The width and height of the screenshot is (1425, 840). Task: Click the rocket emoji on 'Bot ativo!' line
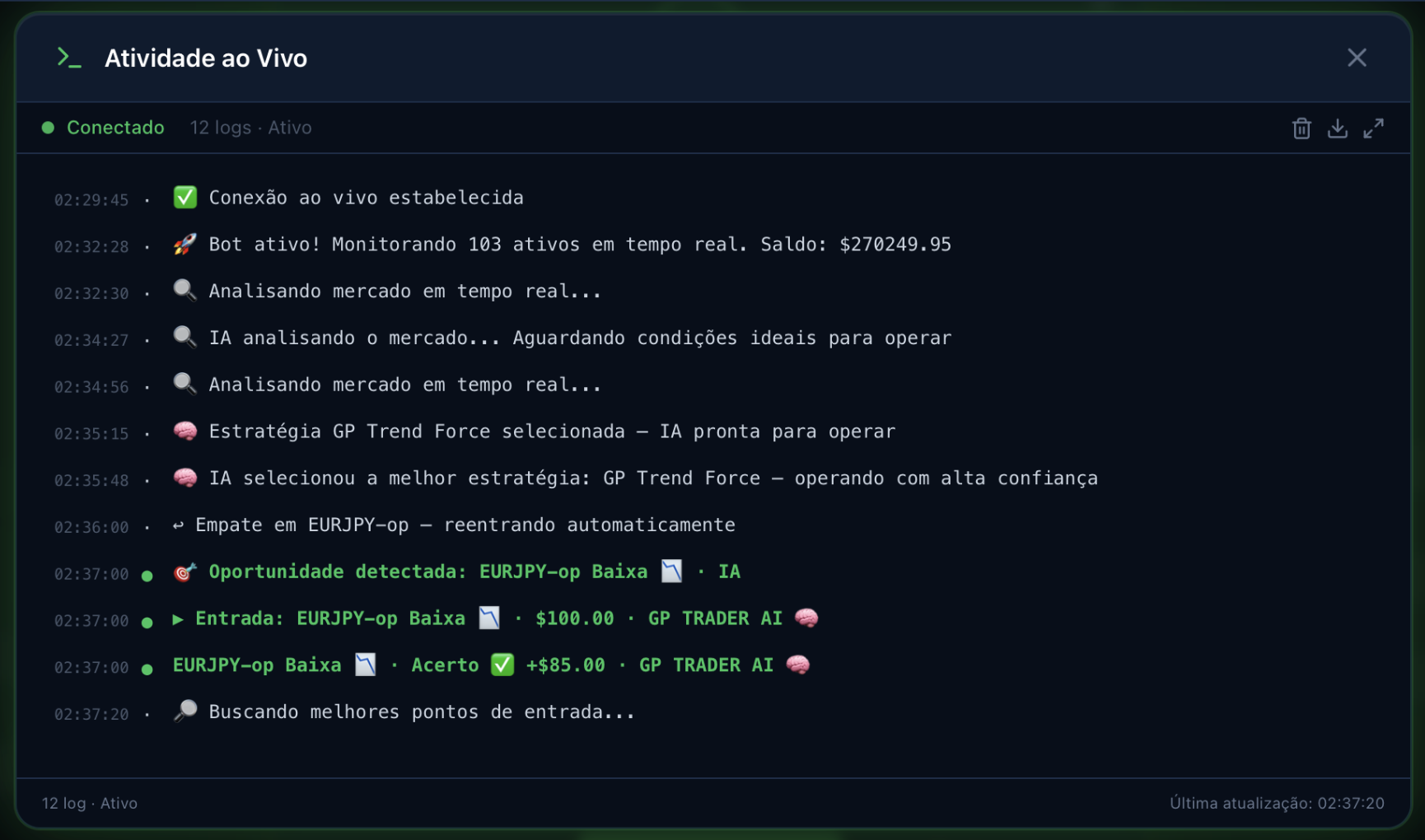(185, 244)
